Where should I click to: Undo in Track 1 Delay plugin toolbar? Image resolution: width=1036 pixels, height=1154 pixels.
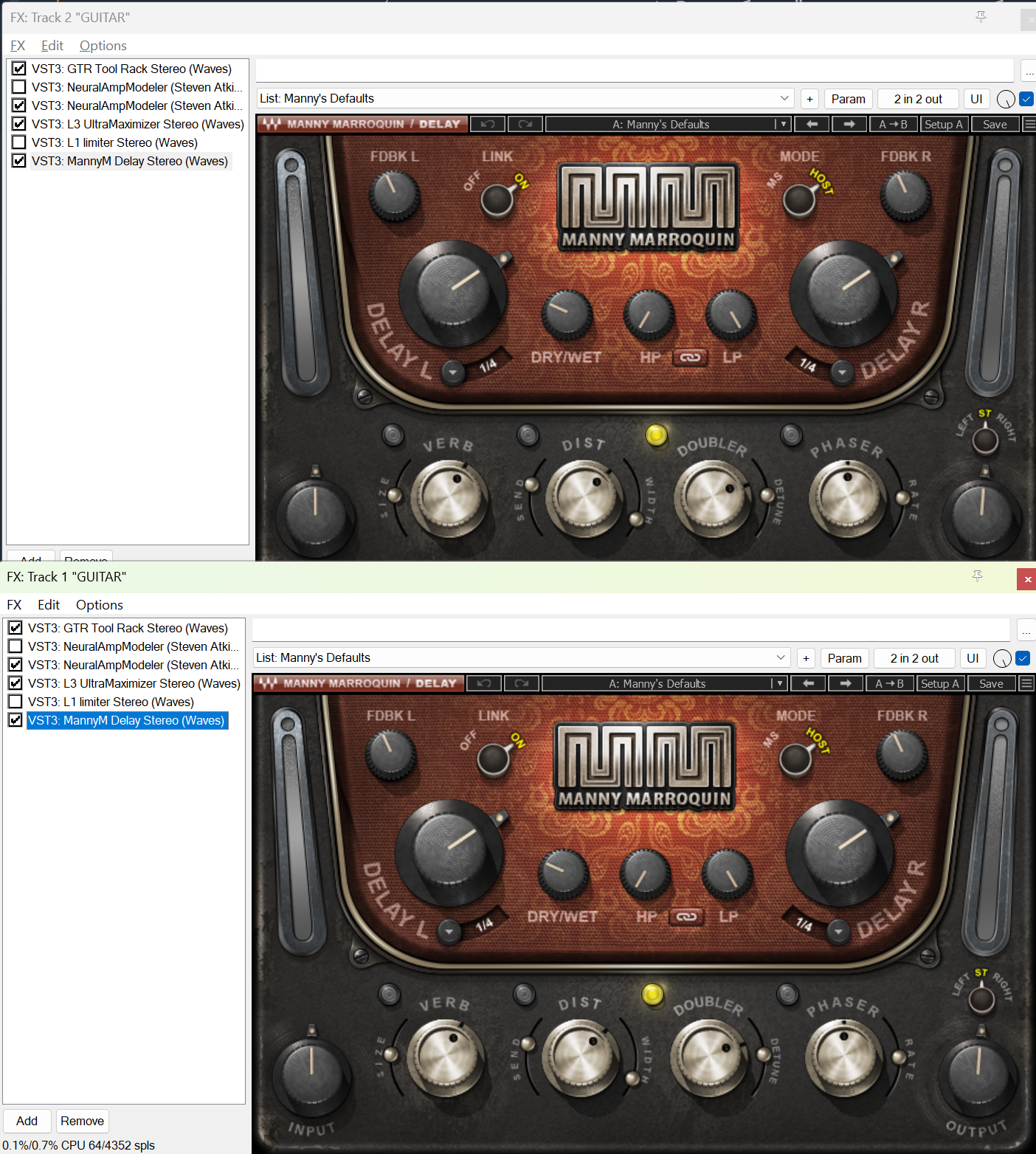coord(484,683)
